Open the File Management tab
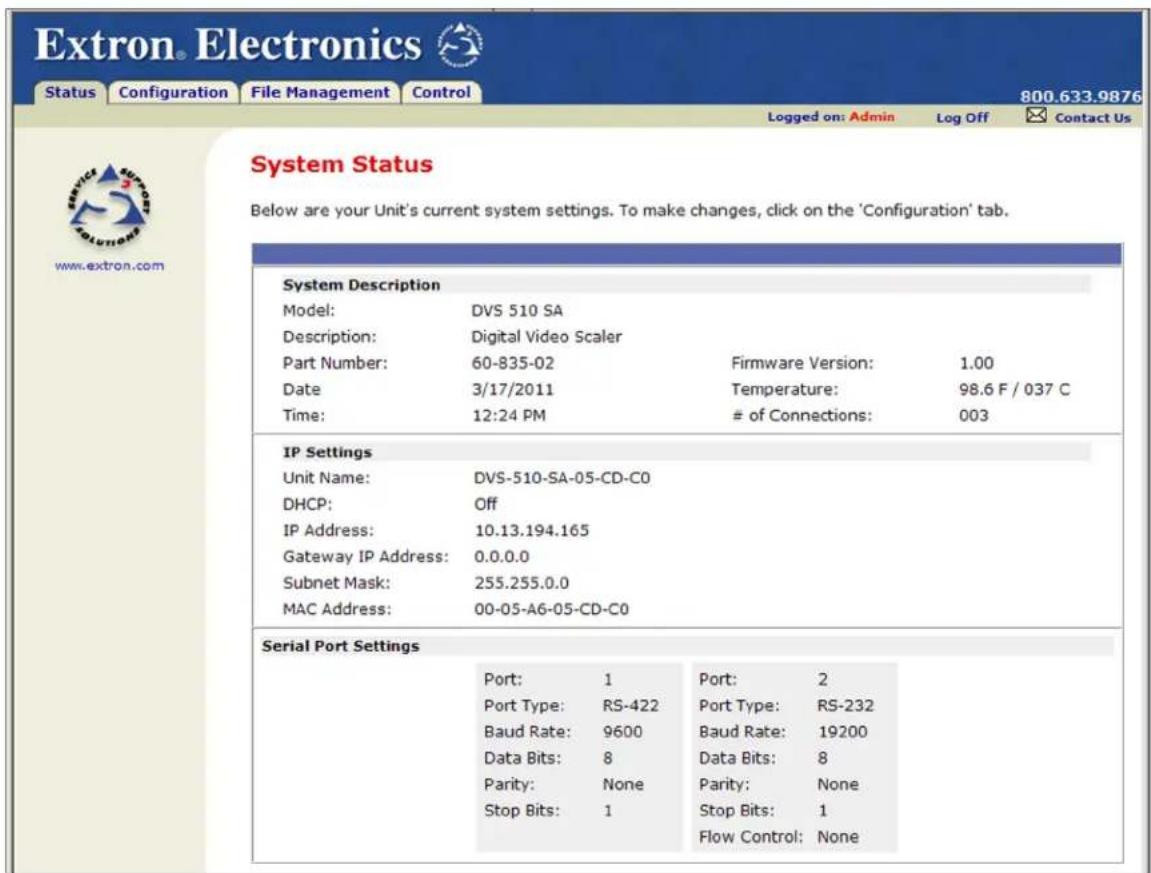This screenshot has width=1151, height=873. point(320,93)
